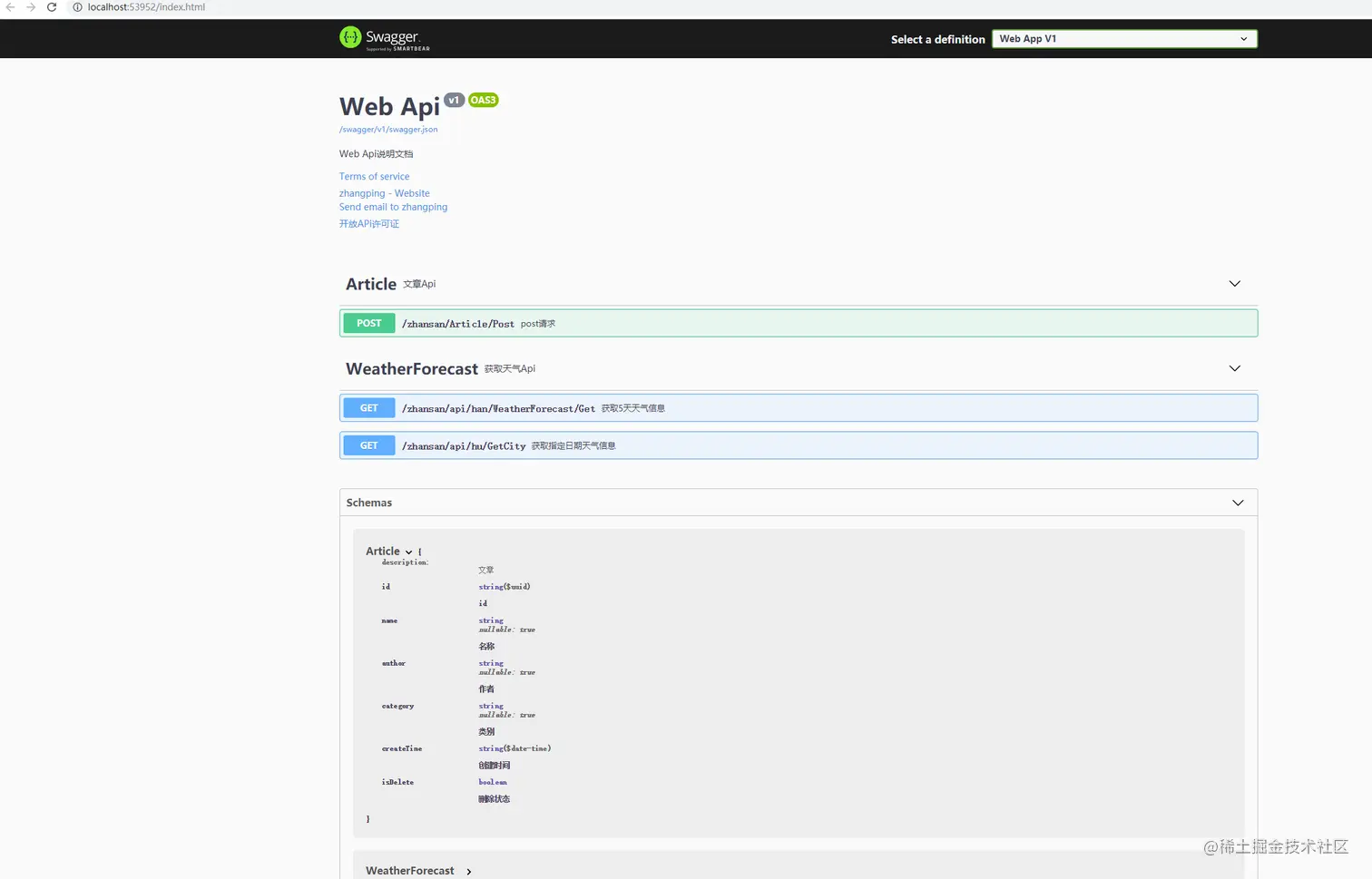
Task: Click the Schemas header title
Action: [x=369, y=503]
